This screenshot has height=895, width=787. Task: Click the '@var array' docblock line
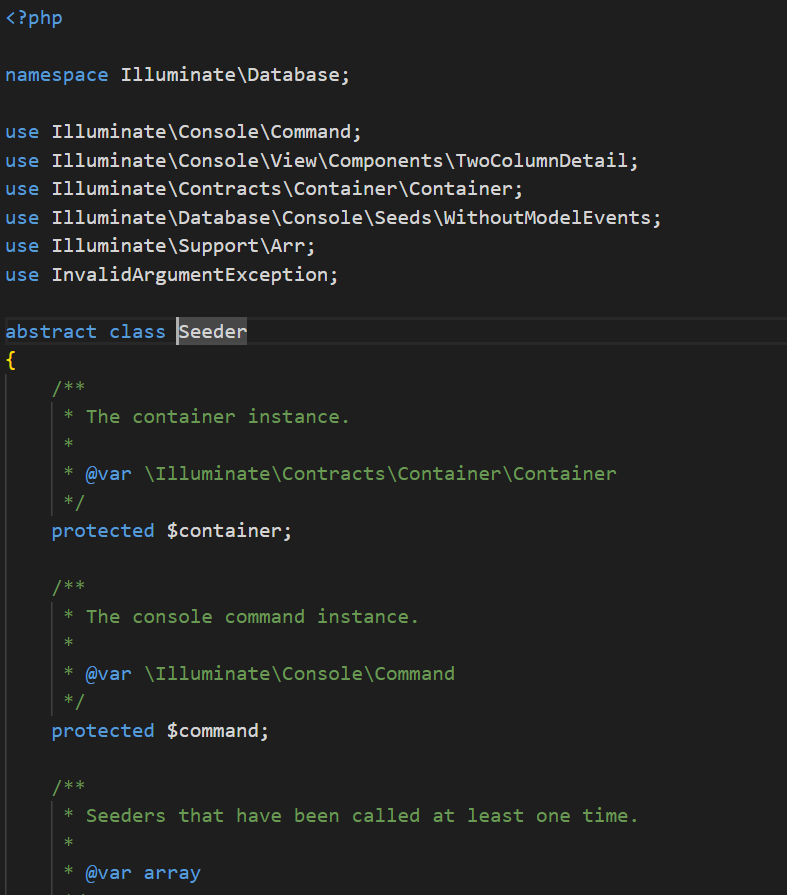click(143, 873)
